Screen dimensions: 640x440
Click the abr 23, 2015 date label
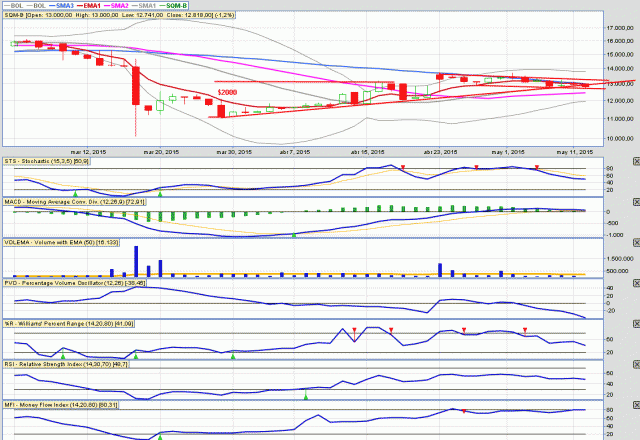pos(440,152)
